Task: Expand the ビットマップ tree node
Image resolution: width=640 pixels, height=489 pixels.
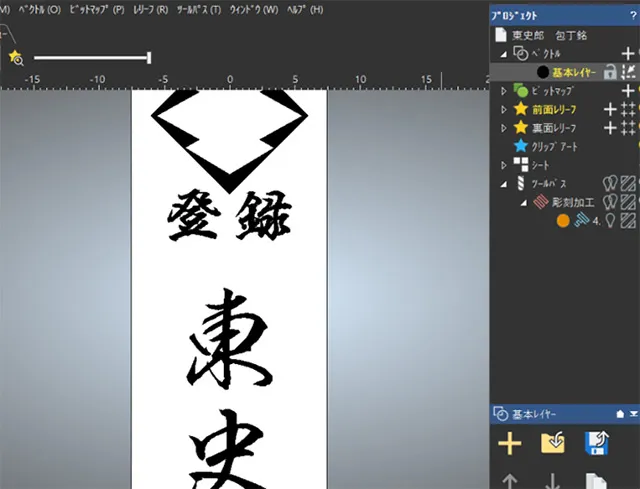Action: click(504, 91)
